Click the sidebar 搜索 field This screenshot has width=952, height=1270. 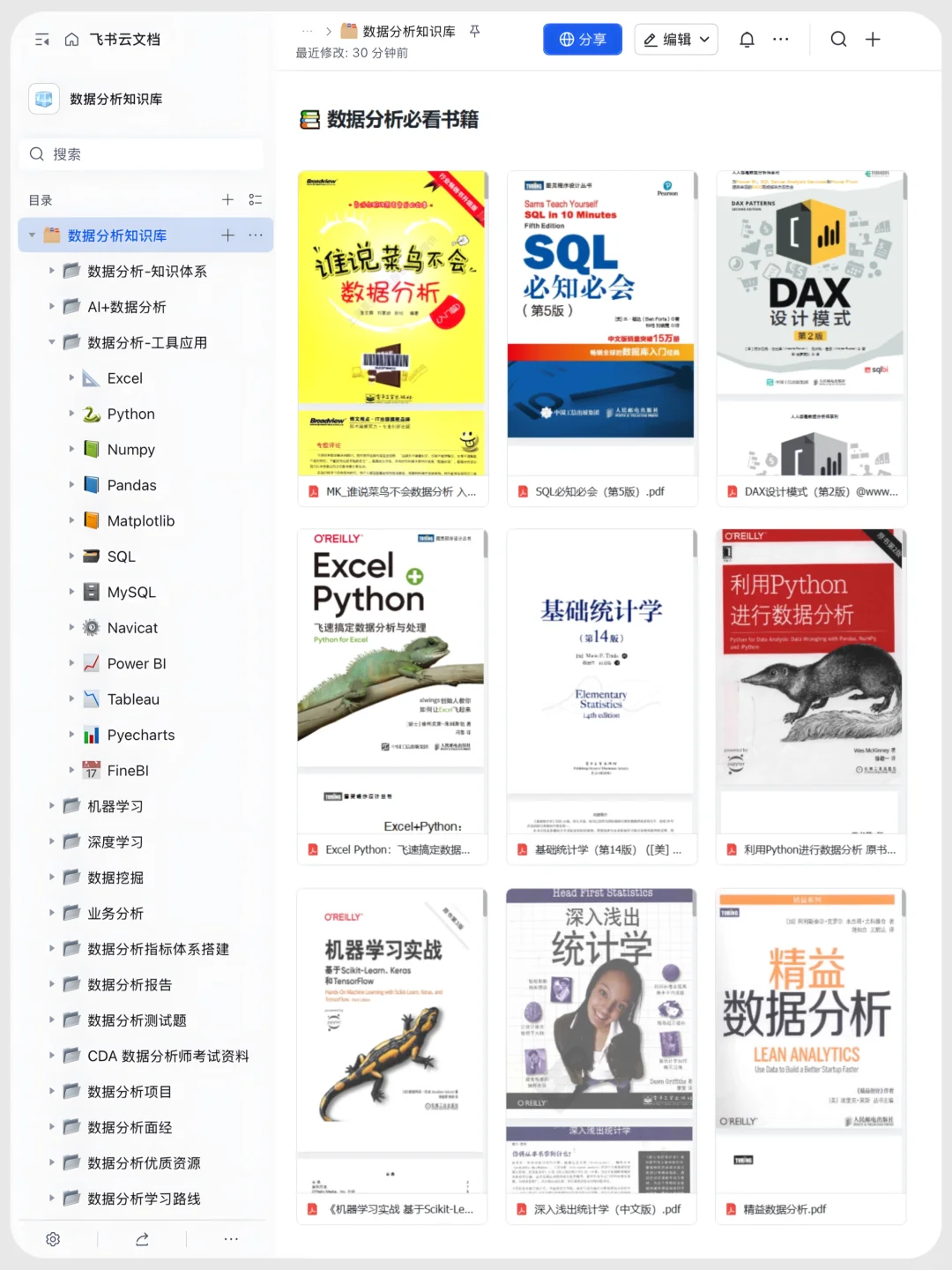point(142,154)
